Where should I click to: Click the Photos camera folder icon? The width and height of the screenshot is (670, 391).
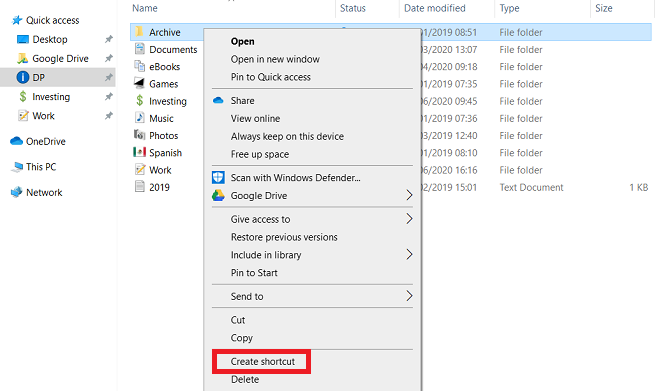coord(139,135)
